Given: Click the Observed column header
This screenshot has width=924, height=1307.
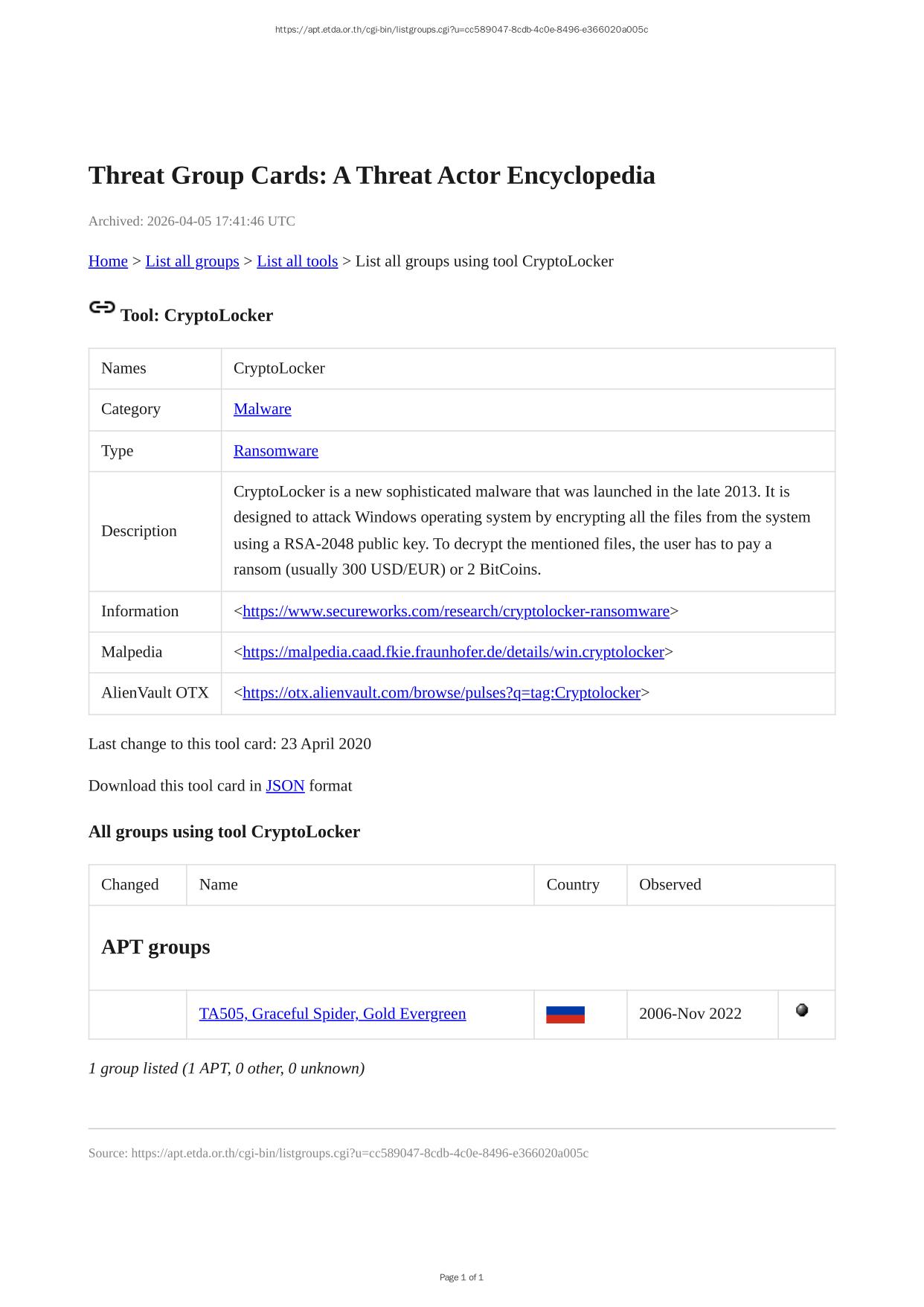Looking at the screenshot, I should (670, 885).
